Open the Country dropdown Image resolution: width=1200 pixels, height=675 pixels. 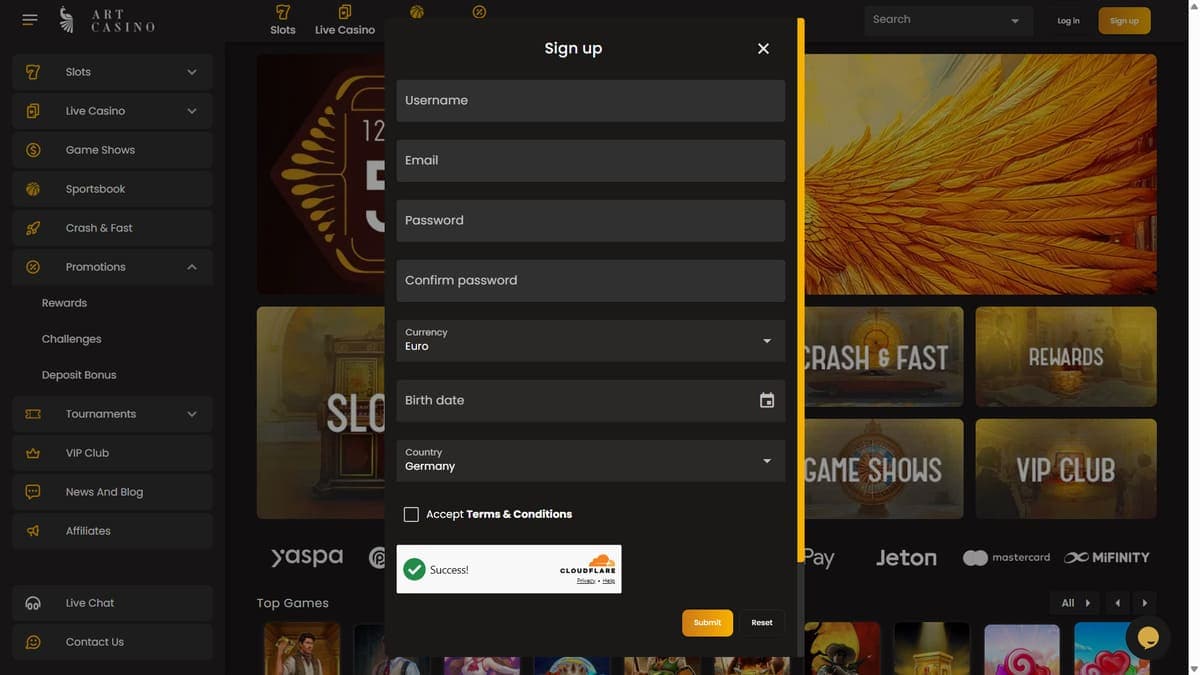coord(590,460)
